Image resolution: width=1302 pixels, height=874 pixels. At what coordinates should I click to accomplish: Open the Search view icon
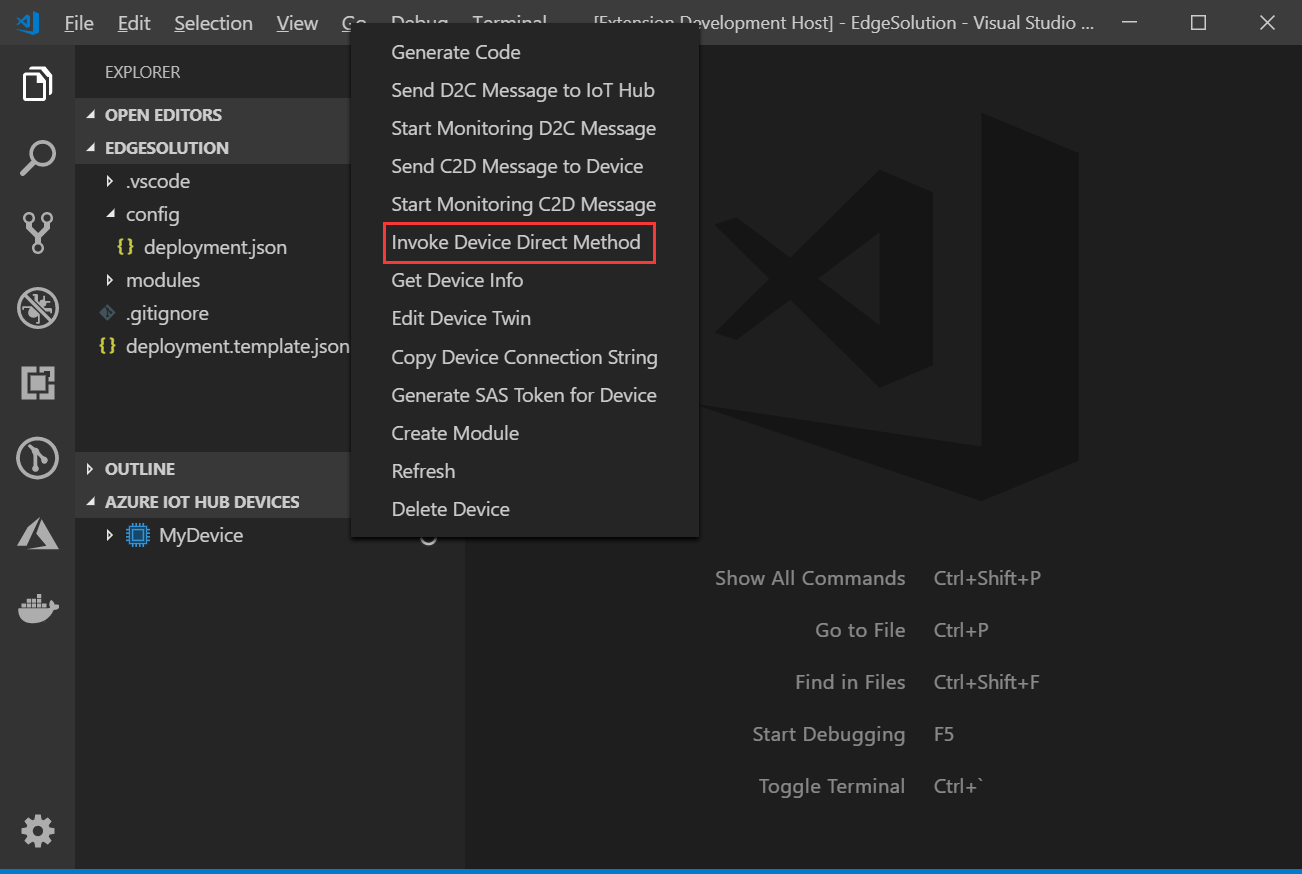point(37,158)
